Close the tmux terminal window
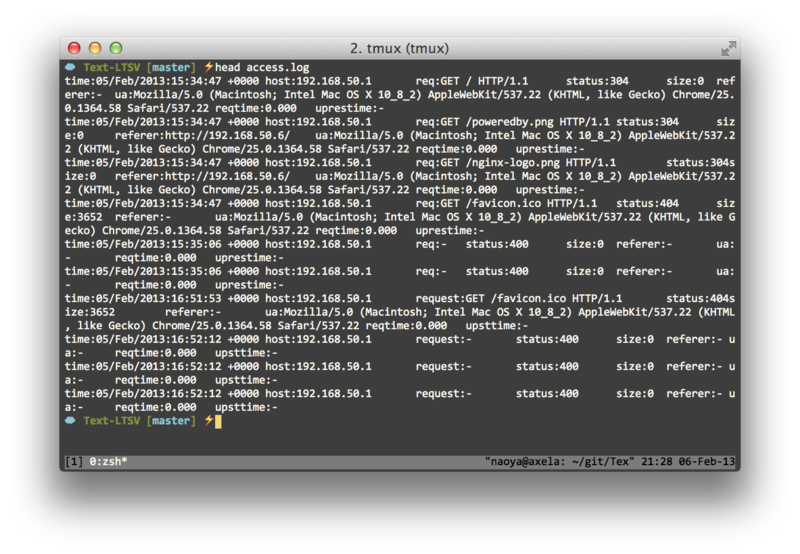The width and height of the screenshot is (800, 554). pyautogui.click(x=74, y=48)
